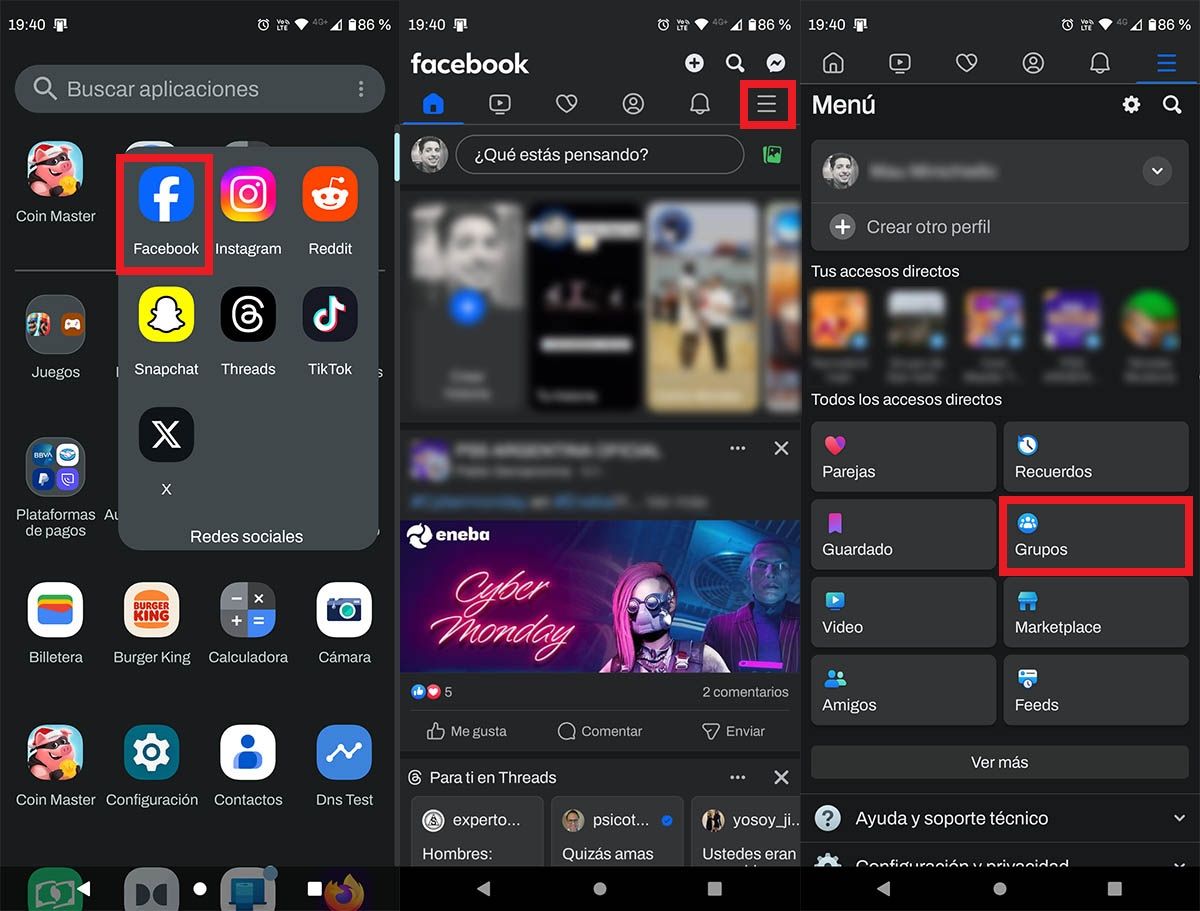The width and height of the screenshot is (1200, 911).
Task: Open the X app icon
Action: (166, 435)
